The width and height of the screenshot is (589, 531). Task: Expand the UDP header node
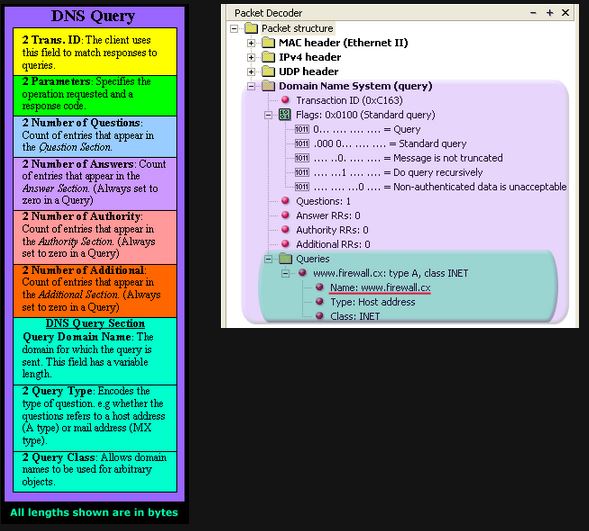251,72
